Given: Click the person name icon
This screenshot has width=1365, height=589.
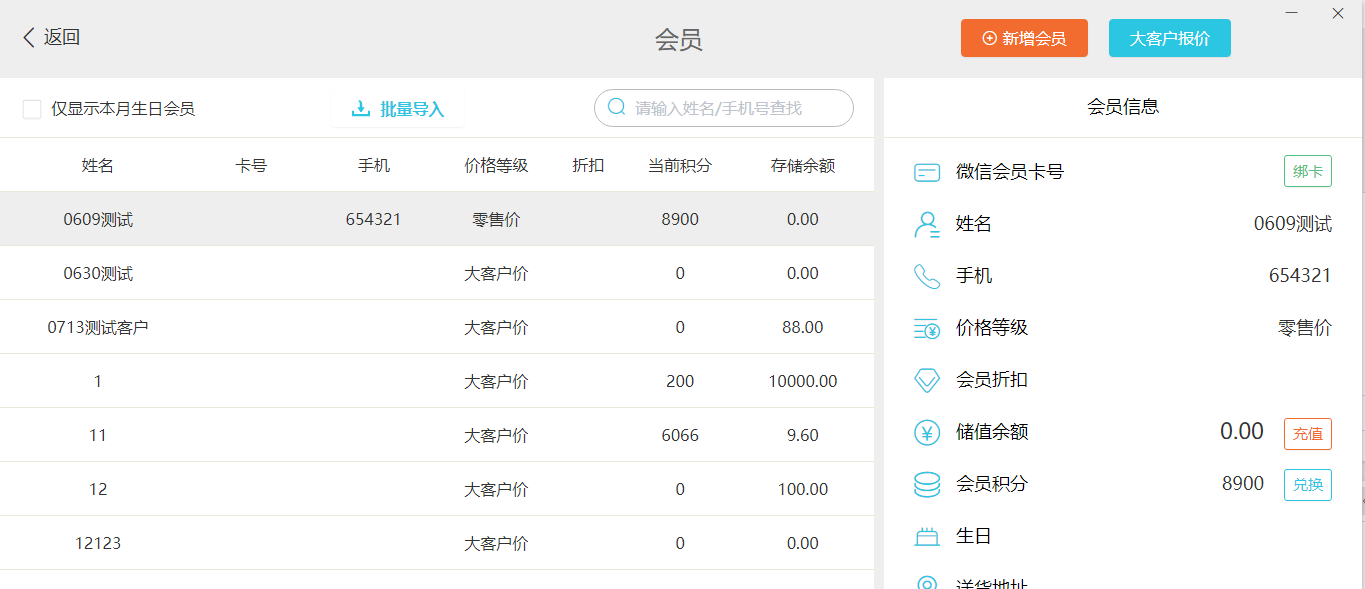Looking at the screenshot, I should tap(927, 225).
